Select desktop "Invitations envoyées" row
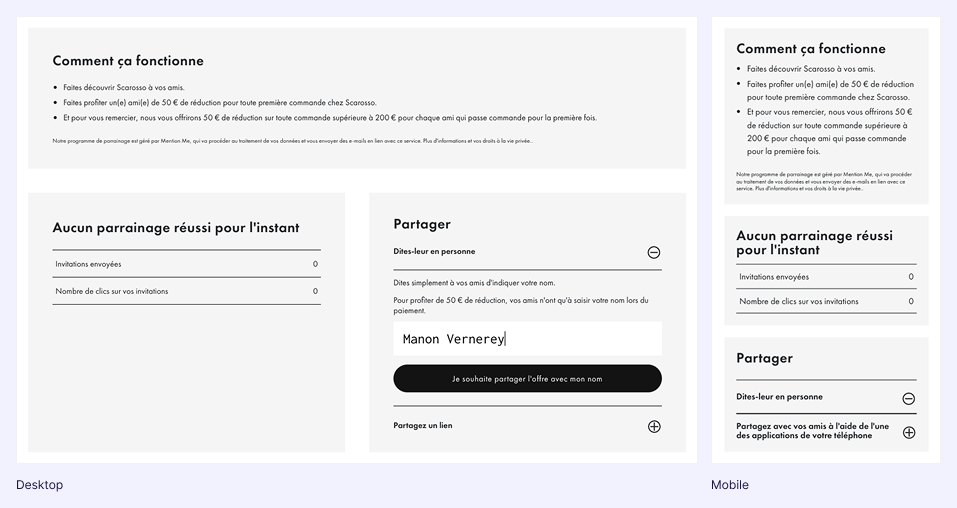957x508 pixels. pyautogui.click(x=186, y=264)
